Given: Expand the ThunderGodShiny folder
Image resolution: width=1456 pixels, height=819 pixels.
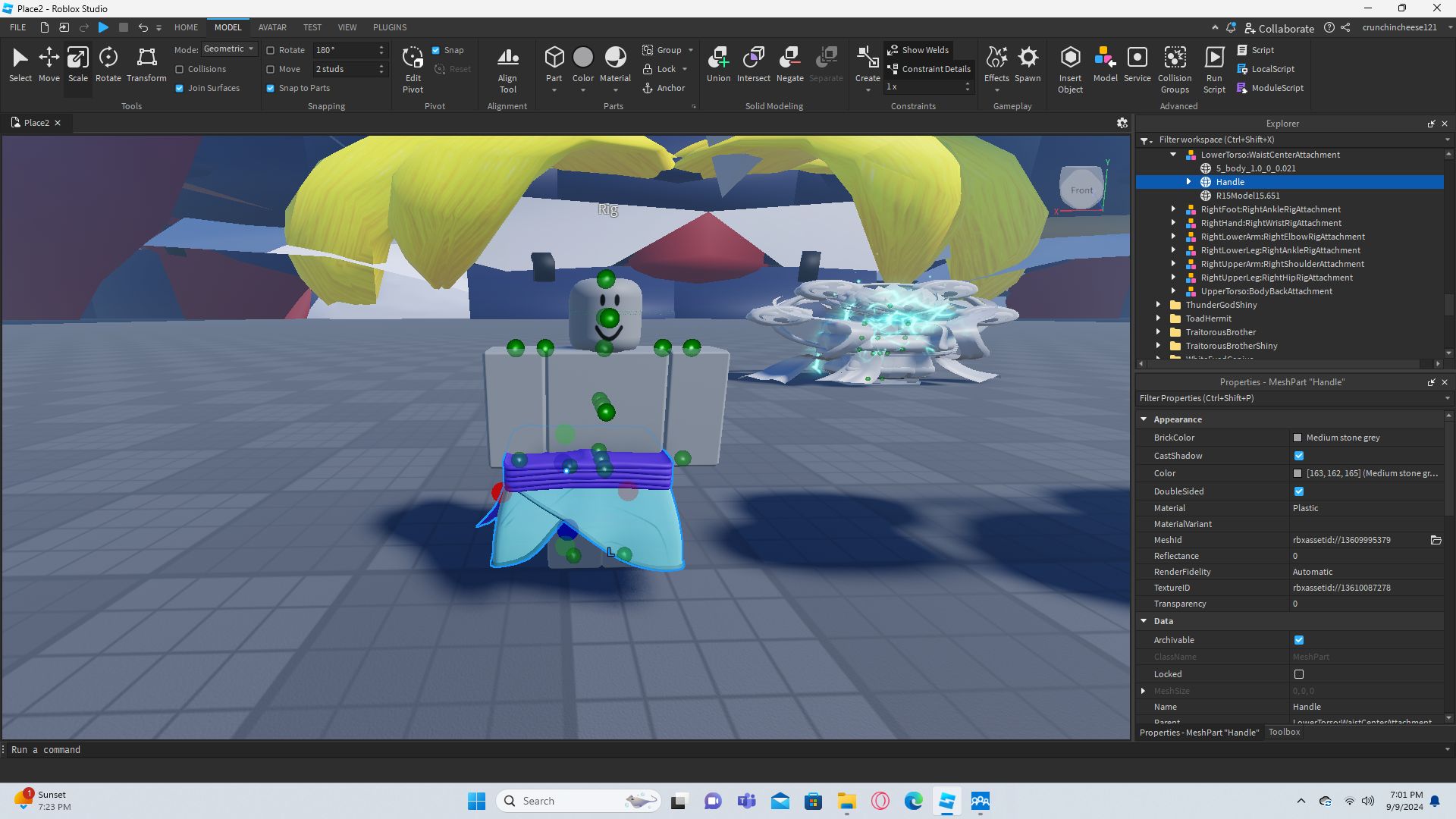Looking at the screenshot, I should point(1158,305).
